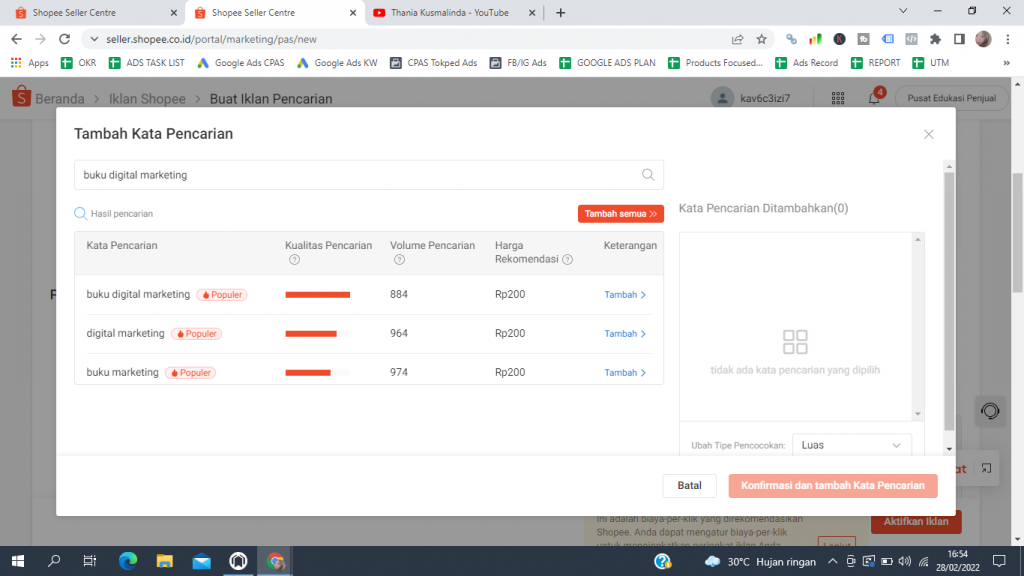This screenshot has height=576, width=1024.
Task: Click Konfirmasi dan tambah Kata Pencarian
Action: click(833, 486)
